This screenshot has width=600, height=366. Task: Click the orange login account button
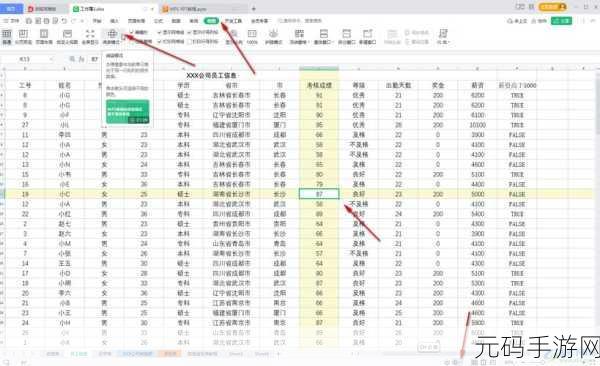[553, 7]
